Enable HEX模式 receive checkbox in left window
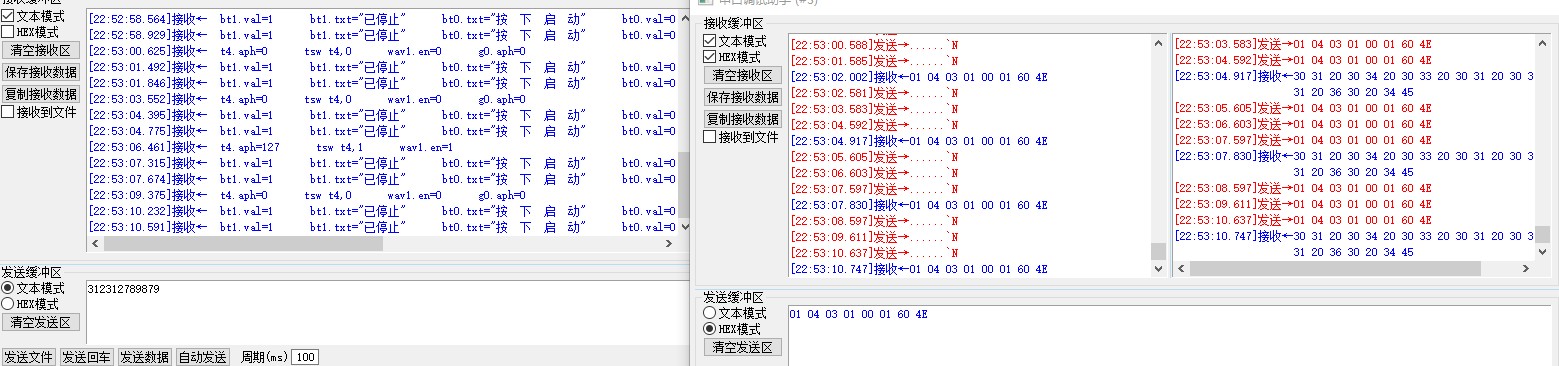This screenshot has width=1559, height=366. pyautogui.click(x=8, y=32)
